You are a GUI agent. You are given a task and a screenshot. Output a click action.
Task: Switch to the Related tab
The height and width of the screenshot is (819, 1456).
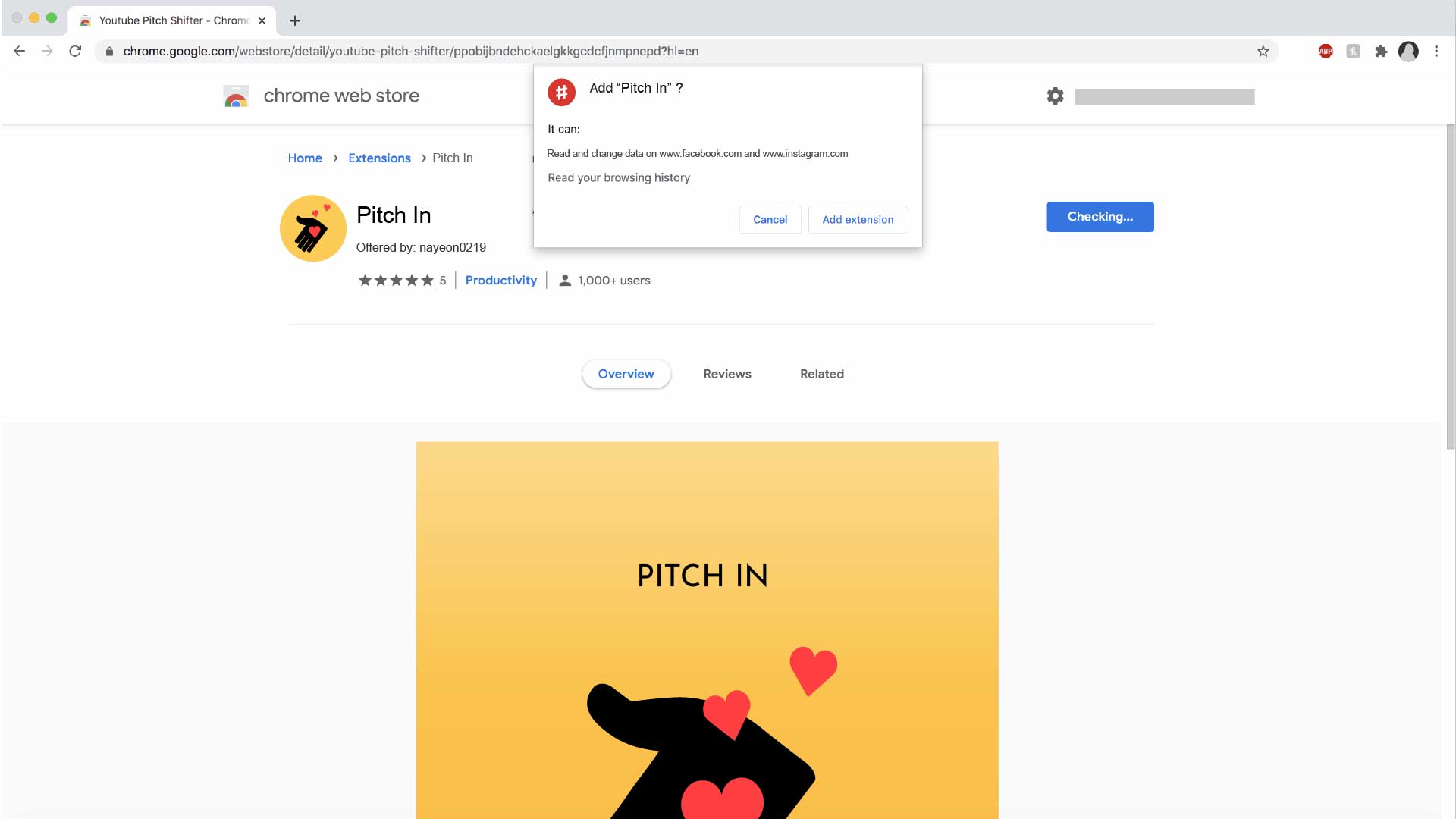coord(822,374)
